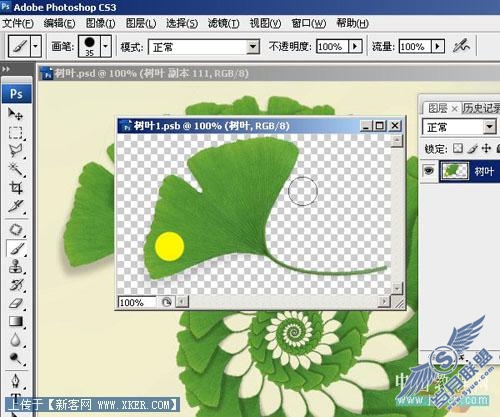Open the 窗口 (Window) menu

[308, 23]
